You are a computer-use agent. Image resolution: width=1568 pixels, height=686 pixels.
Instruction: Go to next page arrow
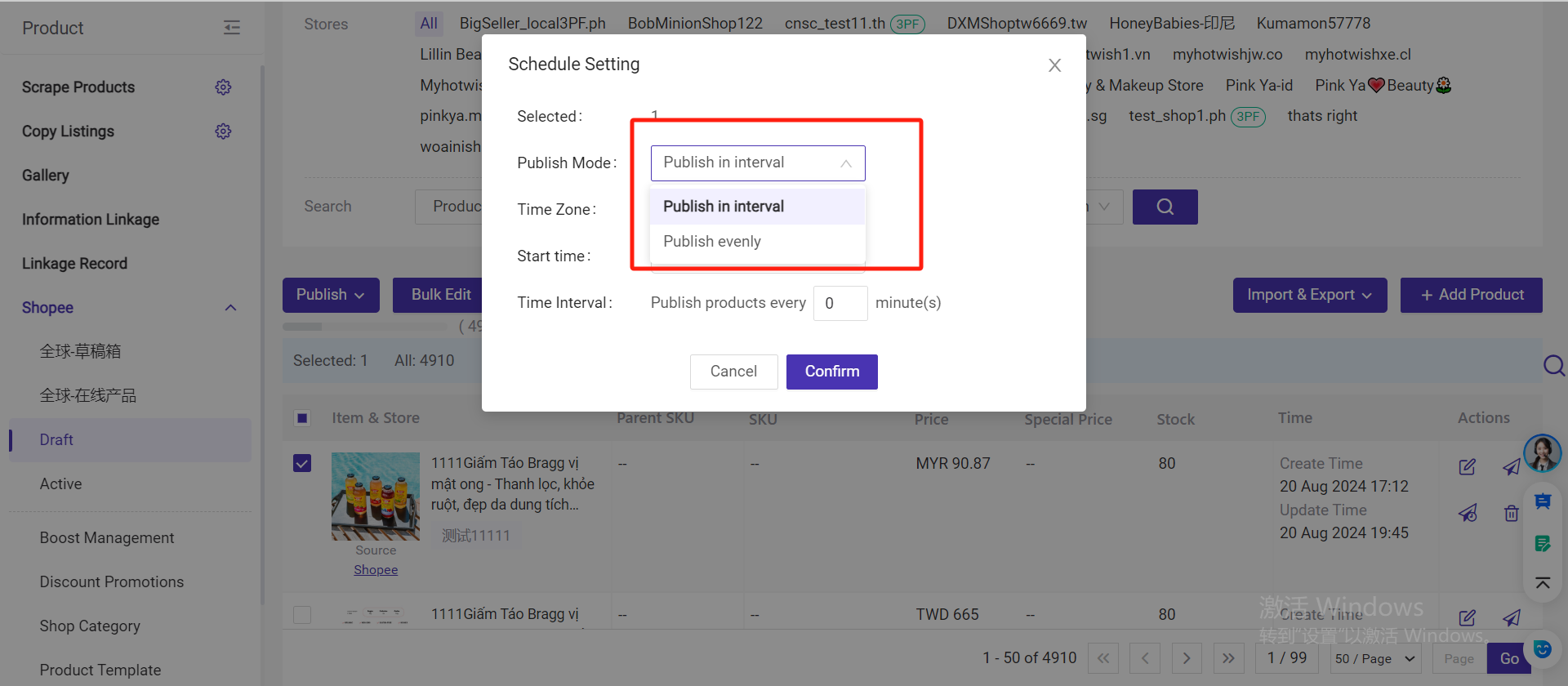[x=1187, y=658]
